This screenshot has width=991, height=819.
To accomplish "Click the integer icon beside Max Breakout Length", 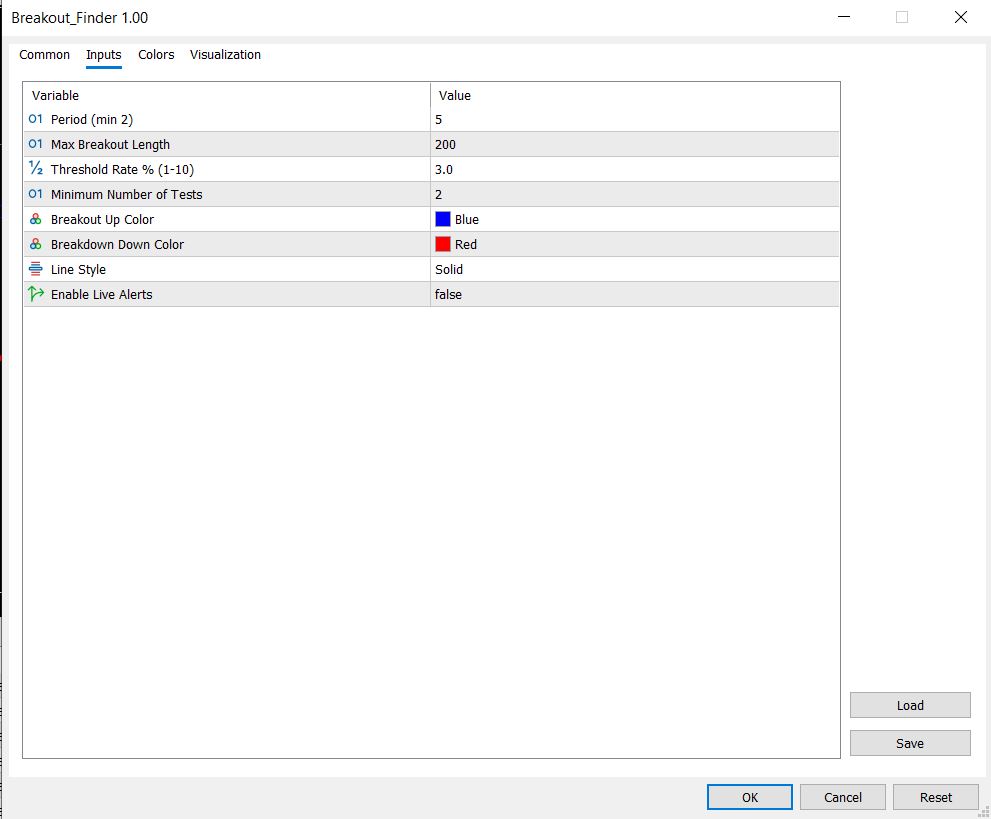I will [33, 144].
